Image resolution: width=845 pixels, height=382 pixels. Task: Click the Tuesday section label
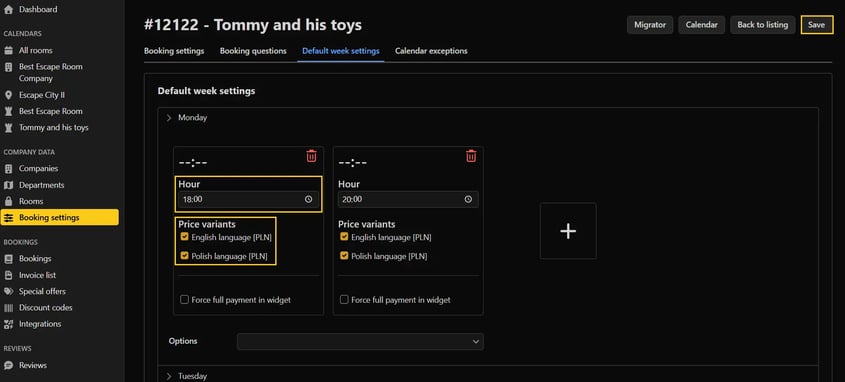[192, 376]
